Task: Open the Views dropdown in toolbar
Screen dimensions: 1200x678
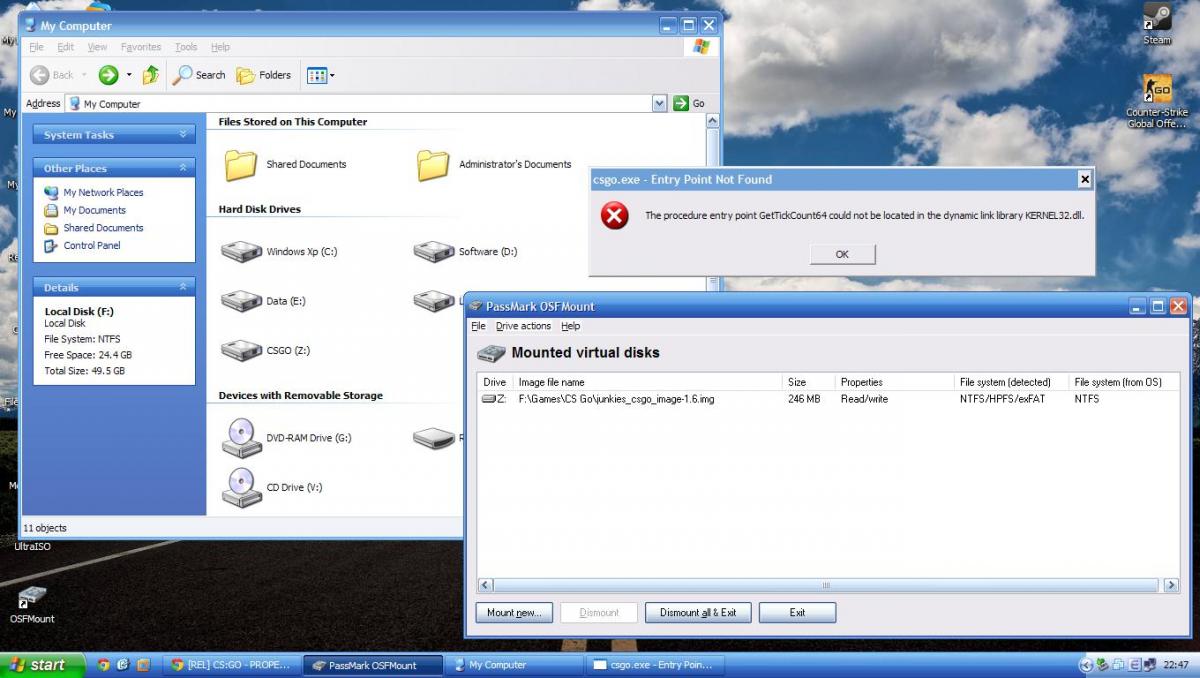Action: tap(320, 75)
